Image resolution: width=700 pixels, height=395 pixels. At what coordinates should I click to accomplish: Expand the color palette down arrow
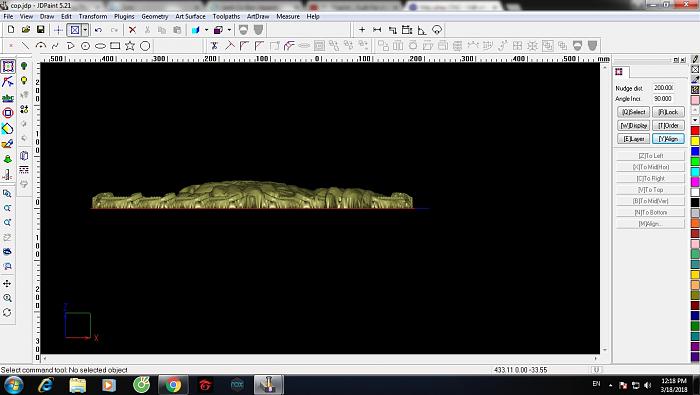695,120
